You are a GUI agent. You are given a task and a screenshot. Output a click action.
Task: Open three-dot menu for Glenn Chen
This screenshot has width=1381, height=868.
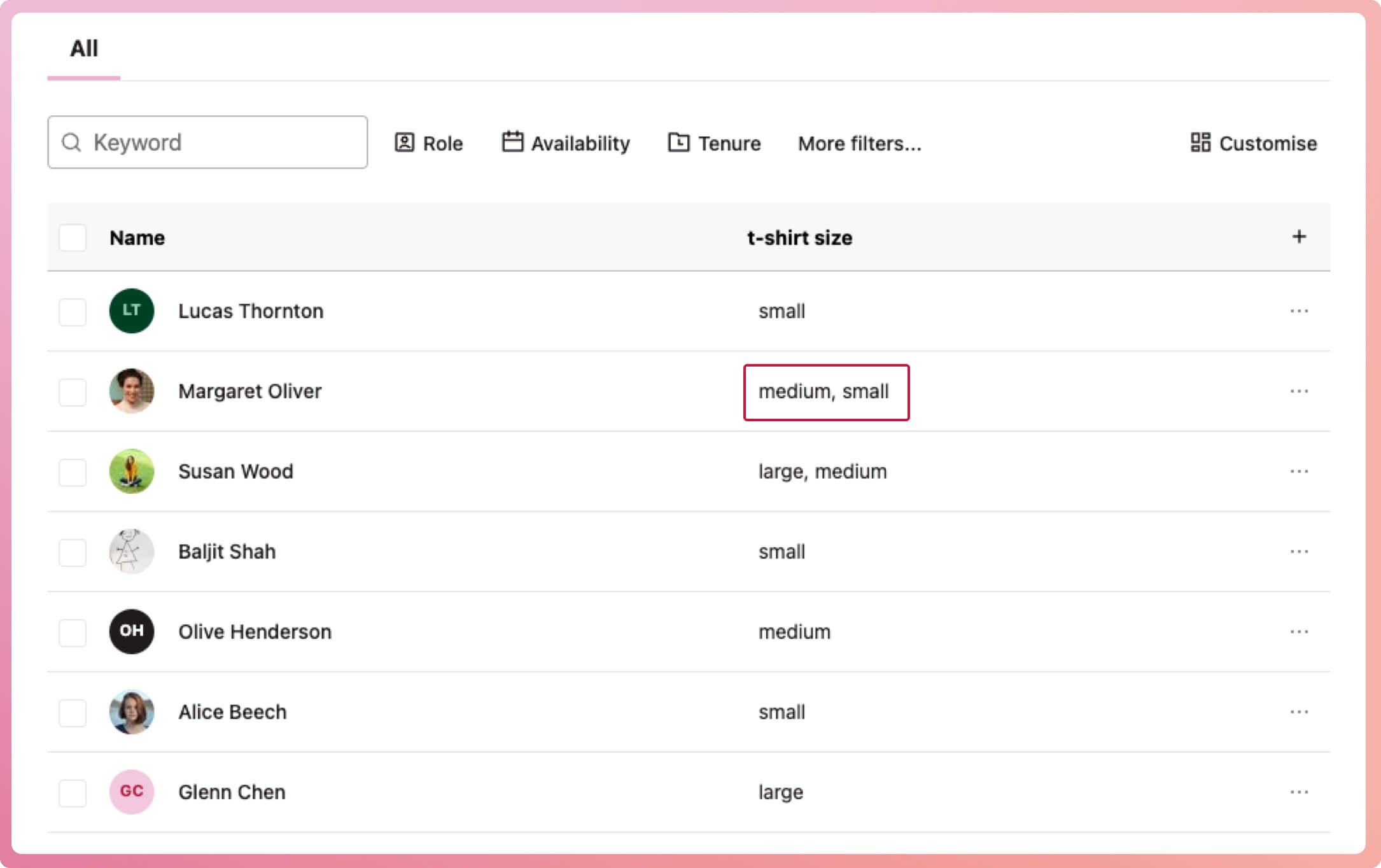[1299, 792]
